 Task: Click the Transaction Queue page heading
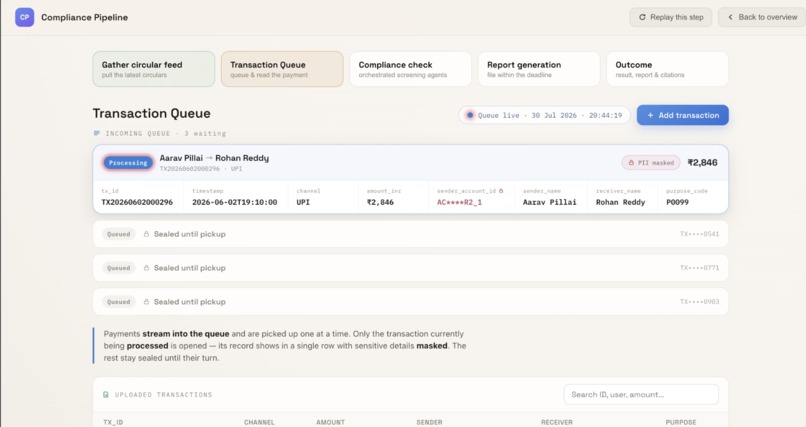152,113
